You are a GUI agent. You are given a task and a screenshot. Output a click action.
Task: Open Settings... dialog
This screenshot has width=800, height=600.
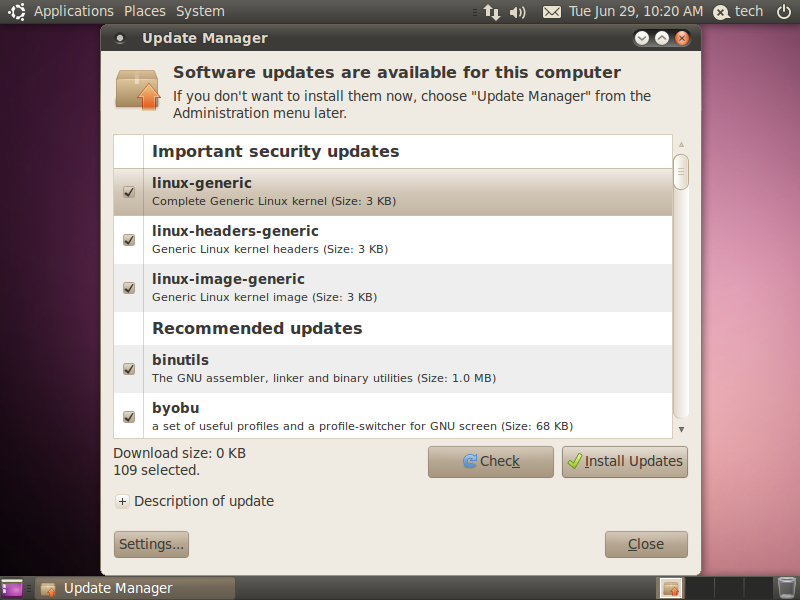coord(152,544)
